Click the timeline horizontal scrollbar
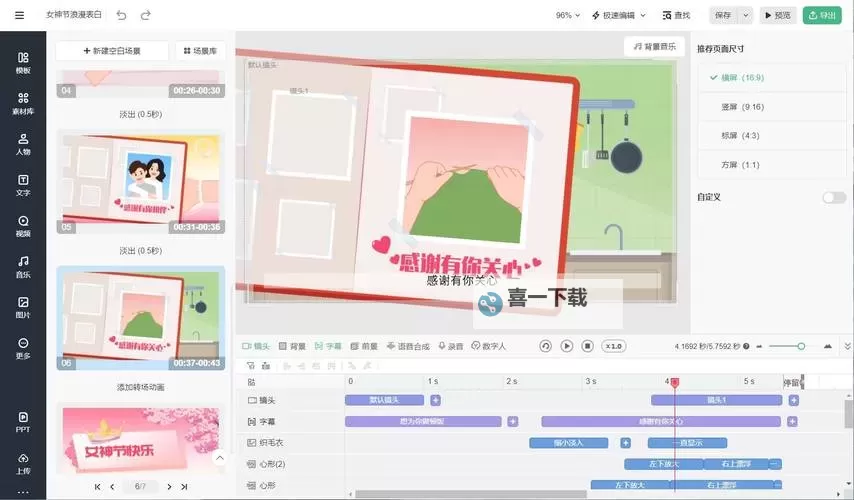Screen dimensions: 854x500 471,494
